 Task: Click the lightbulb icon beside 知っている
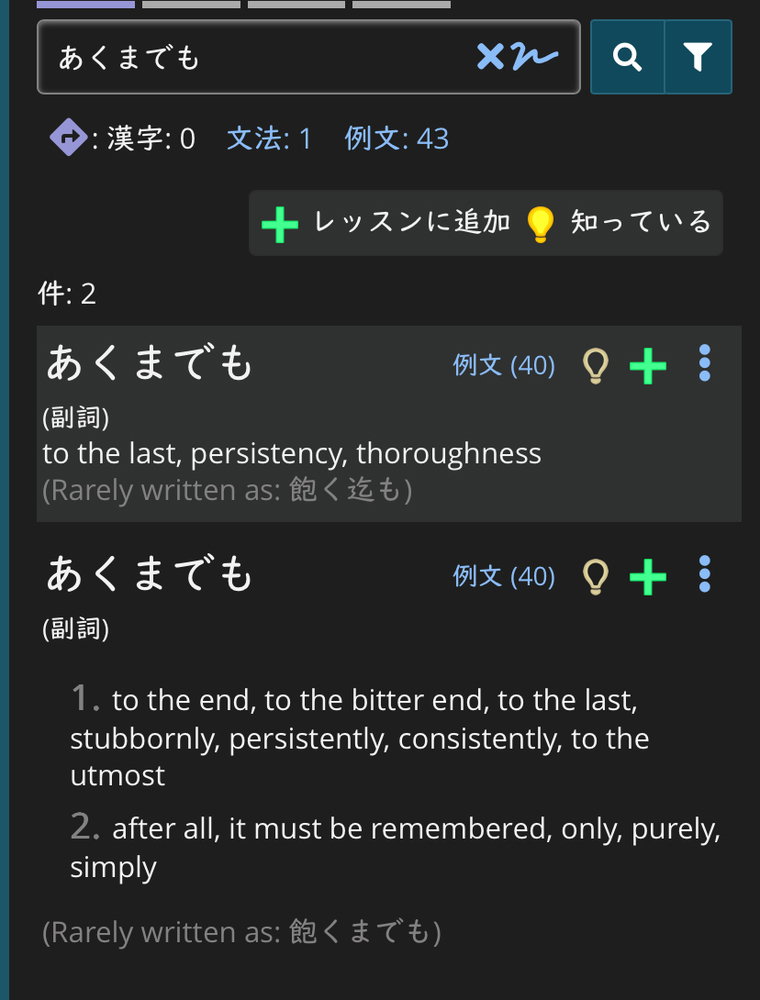point(542,223)
